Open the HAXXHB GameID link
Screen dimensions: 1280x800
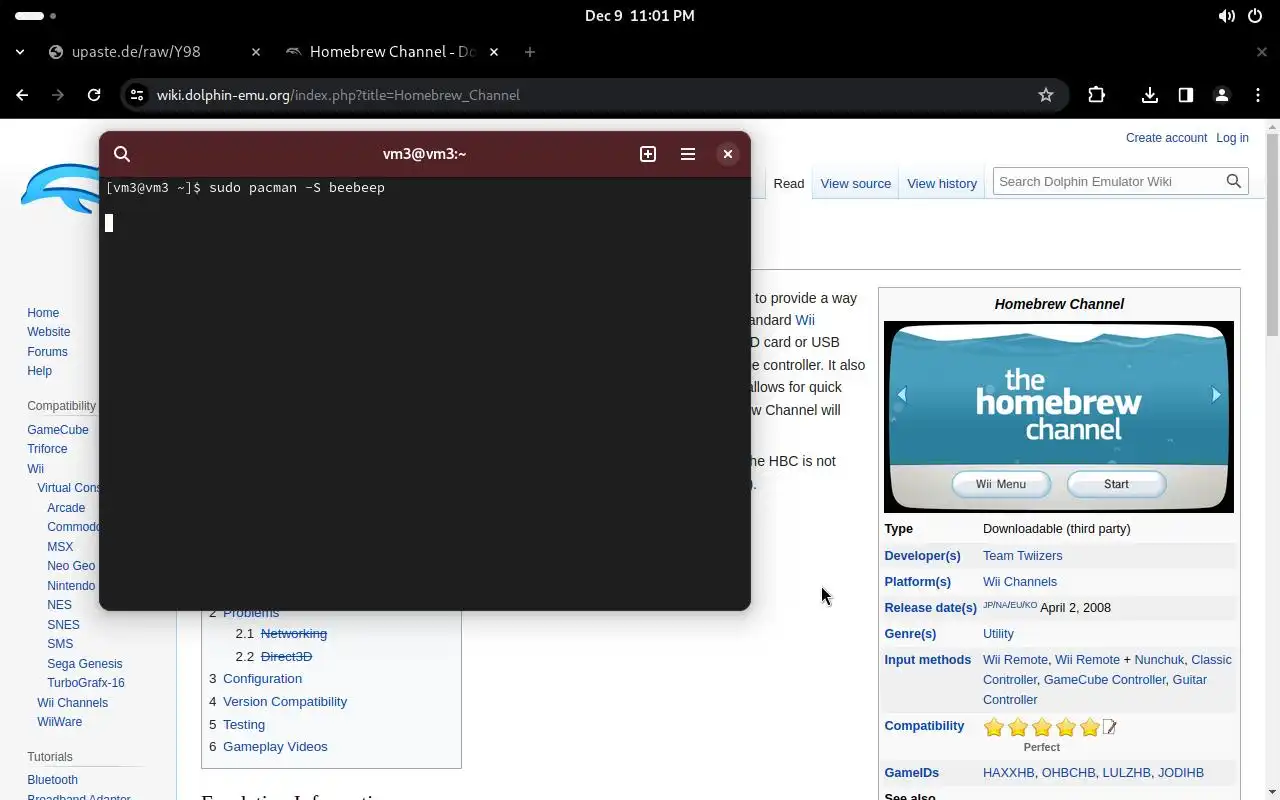click(x=1008, y=772)
